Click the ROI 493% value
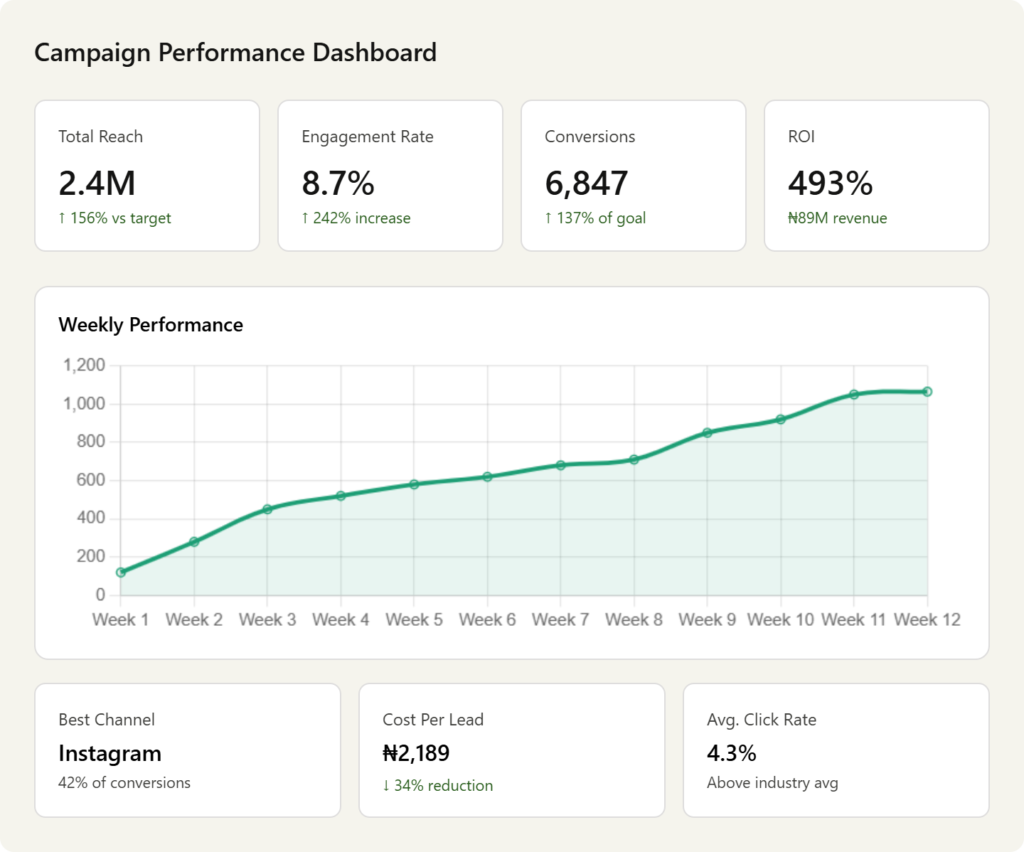The width and height of the screenshot is (1024, 852). click(x=830, y=184)
